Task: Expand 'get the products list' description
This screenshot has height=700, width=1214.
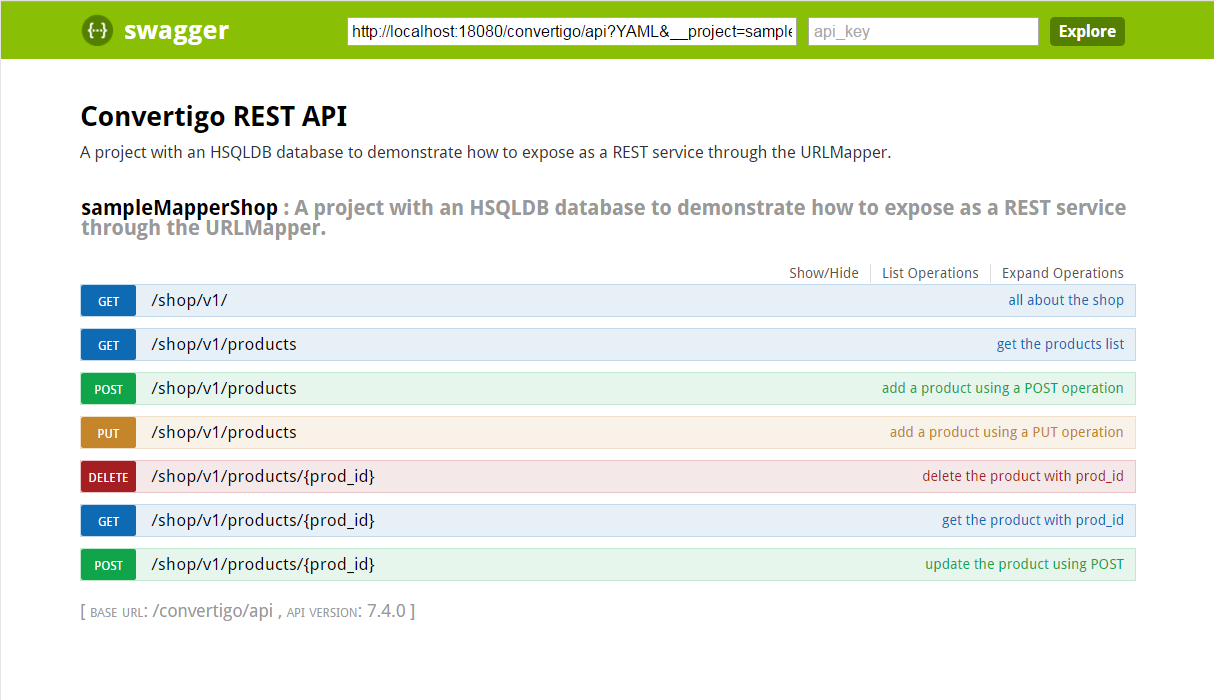Action: (1060, 344)
